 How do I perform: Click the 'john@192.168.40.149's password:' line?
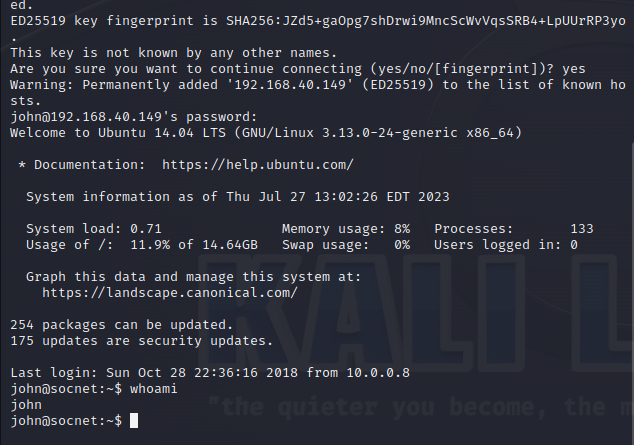[133, 117]
